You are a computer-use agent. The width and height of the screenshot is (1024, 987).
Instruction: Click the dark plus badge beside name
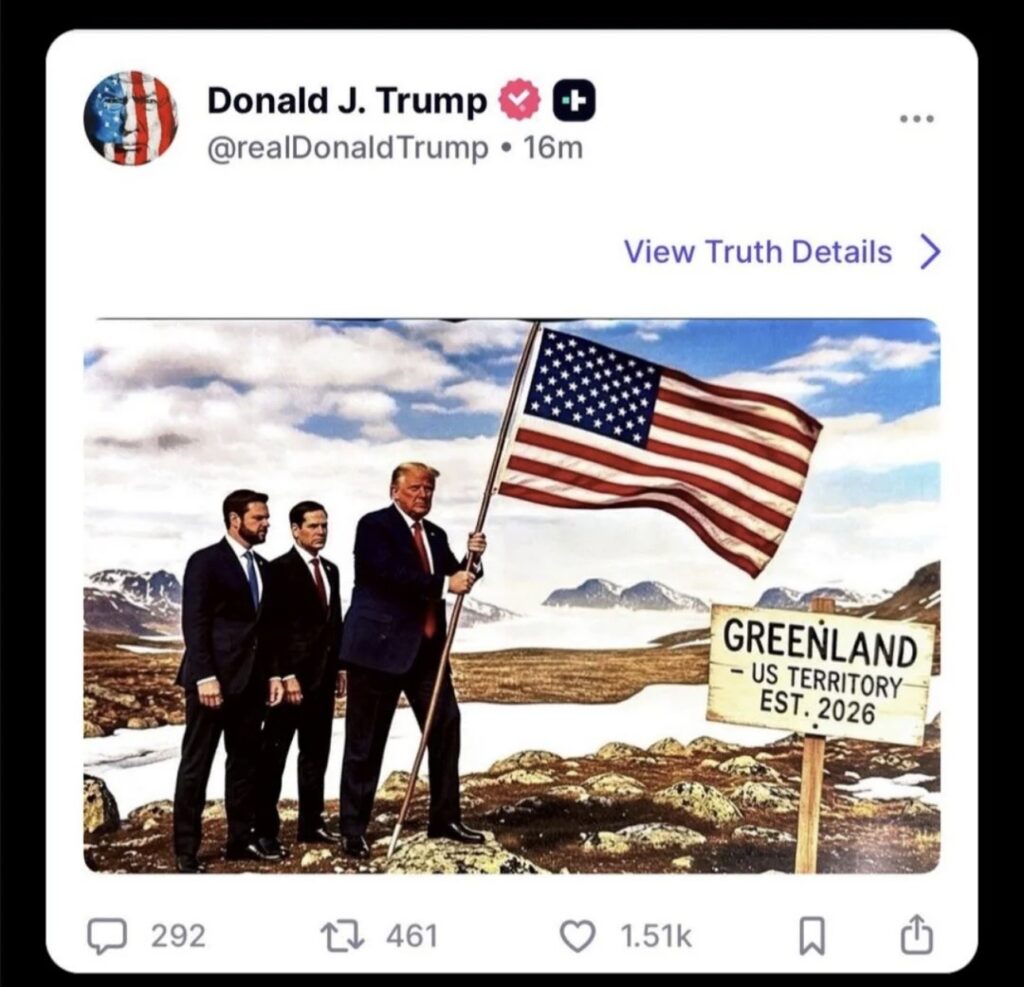[574, 100]
